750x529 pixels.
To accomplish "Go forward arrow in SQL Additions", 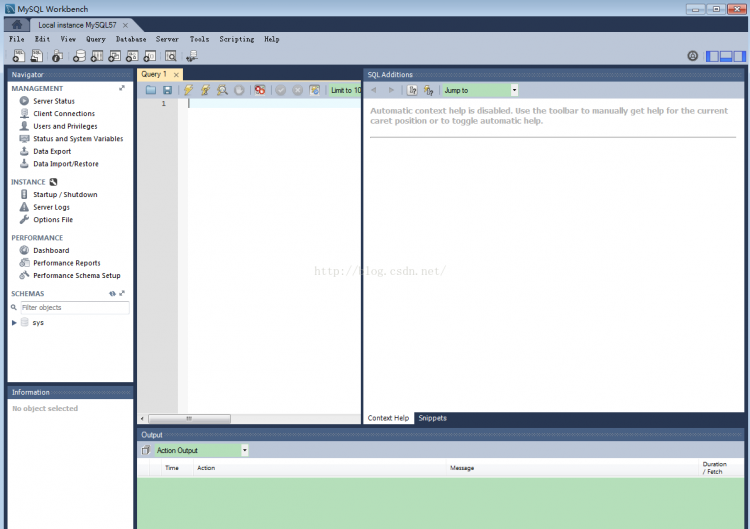I will [x=391, y=90].
